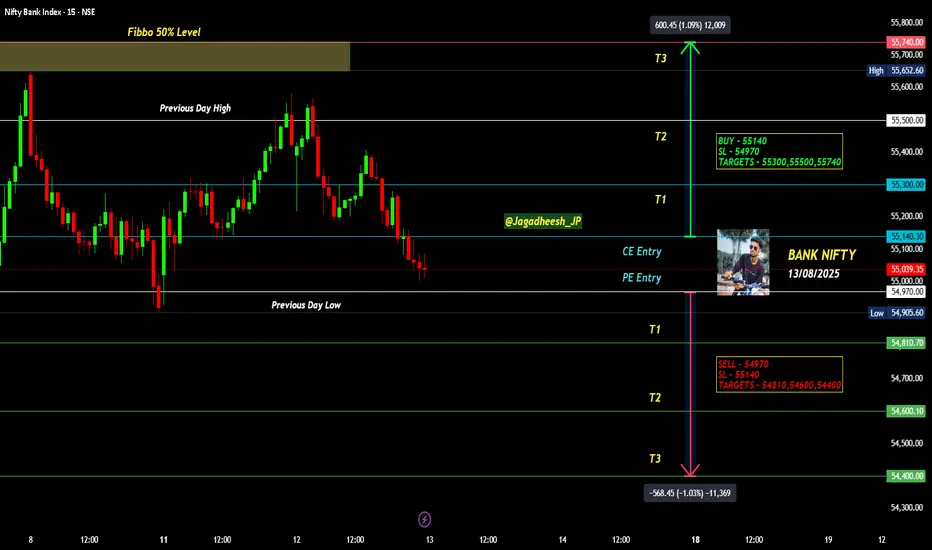The image size is (932, 550).
Task: Click the Fibbo 50% Level label
Action: pyautogui.click(x=164, y=32)
